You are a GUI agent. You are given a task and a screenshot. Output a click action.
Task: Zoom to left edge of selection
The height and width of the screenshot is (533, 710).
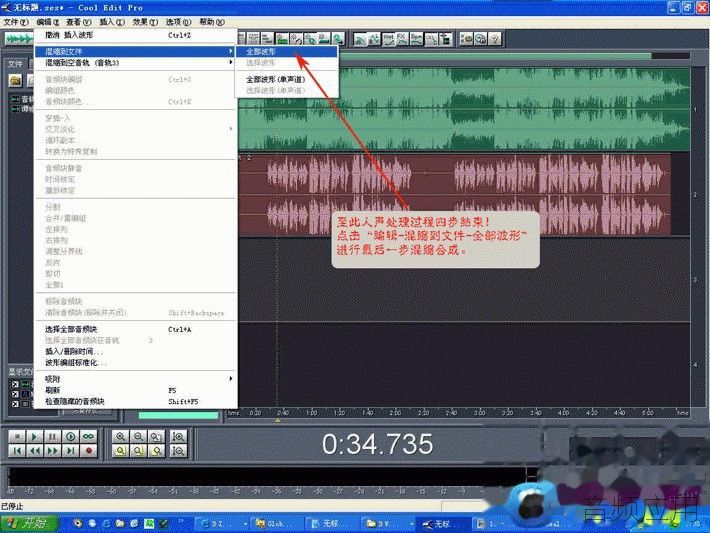pyautogui.click(x=139, y=451)
